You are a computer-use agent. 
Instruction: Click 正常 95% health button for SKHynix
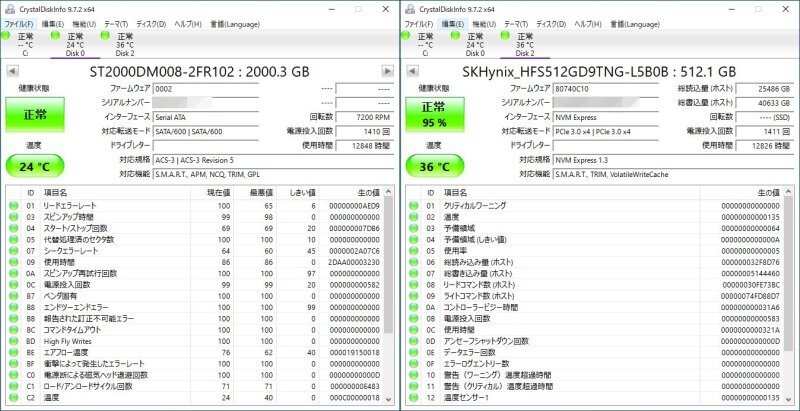(x=435, y=114)
